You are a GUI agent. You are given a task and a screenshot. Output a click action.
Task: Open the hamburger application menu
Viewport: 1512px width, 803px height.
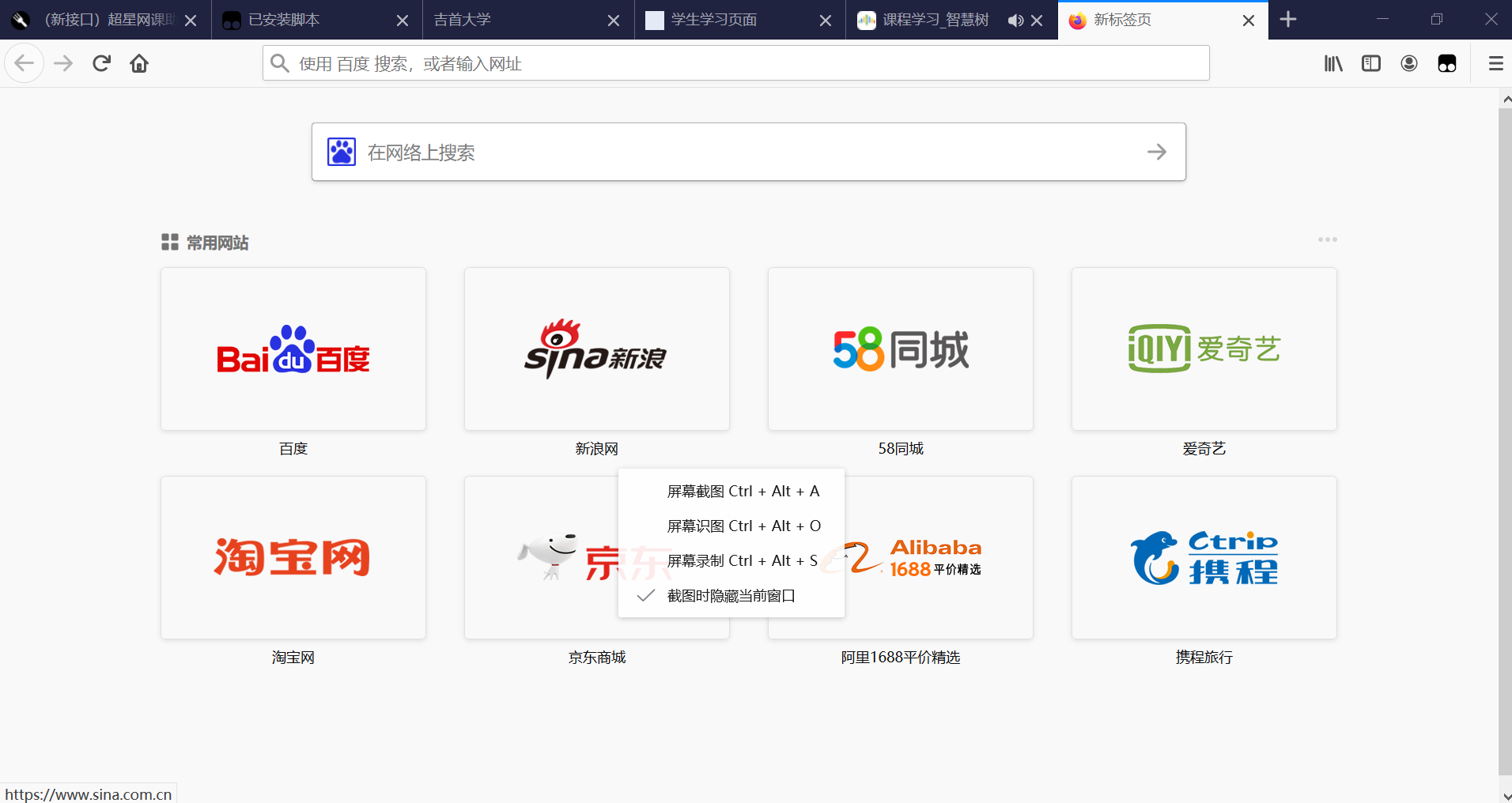(1495, 63)
